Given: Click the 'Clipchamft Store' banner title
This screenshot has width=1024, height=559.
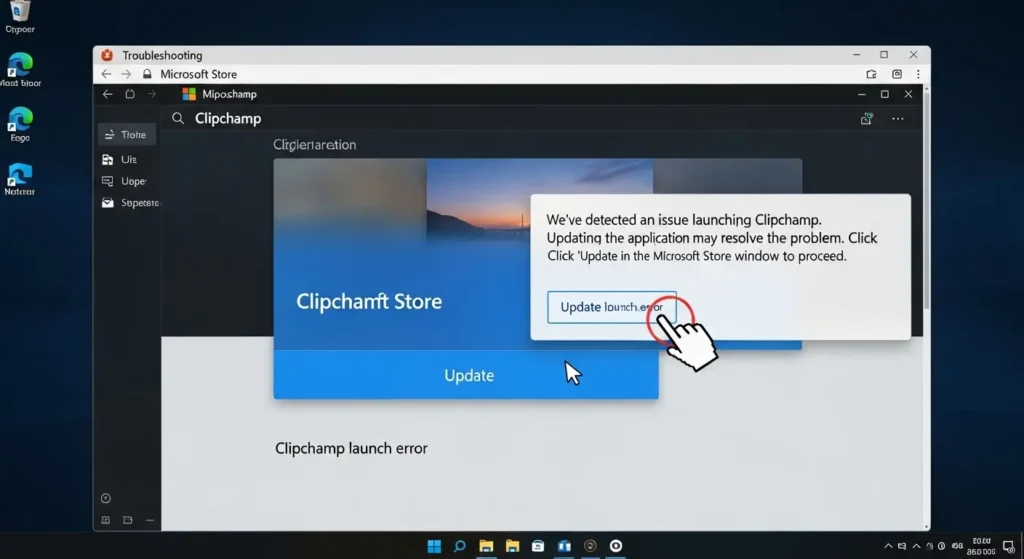Looking at the screenshot, I should (369, 301).
